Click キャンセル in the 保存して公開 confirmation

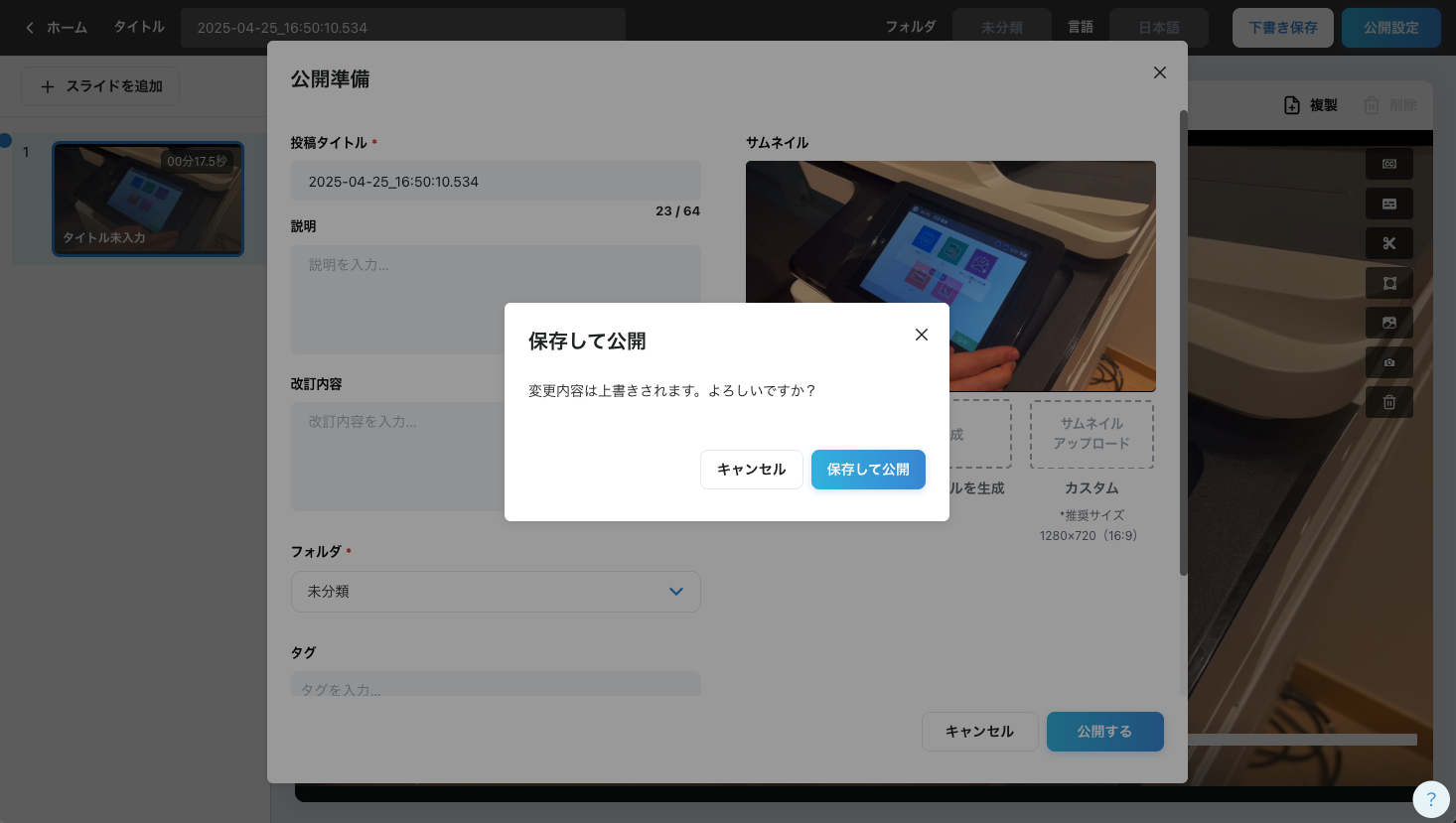click(x=752, y=470)
